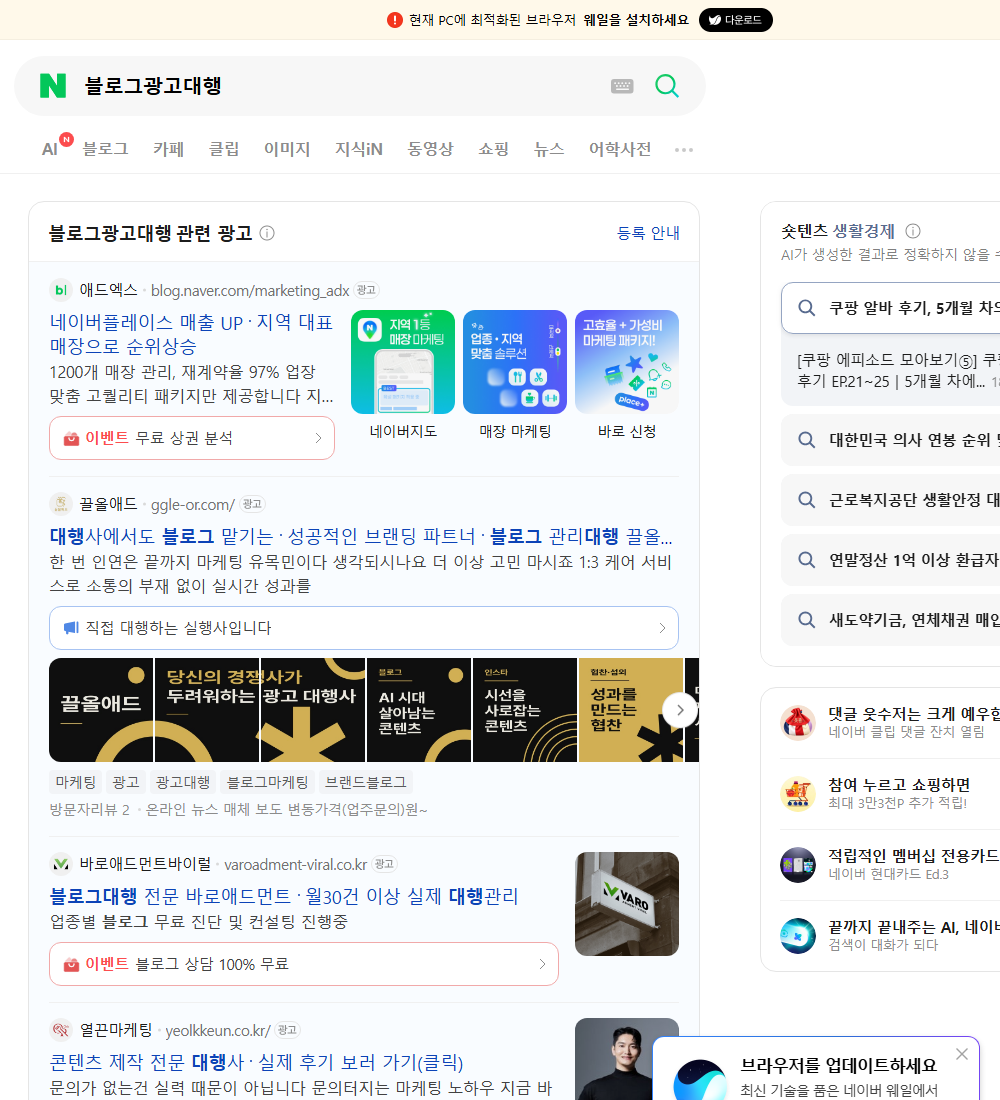This screenshot has height=1100, width=1000.
Task: Click magnifier icon beside 근로복지공단 생활안정
Action: tap(807, 499)
